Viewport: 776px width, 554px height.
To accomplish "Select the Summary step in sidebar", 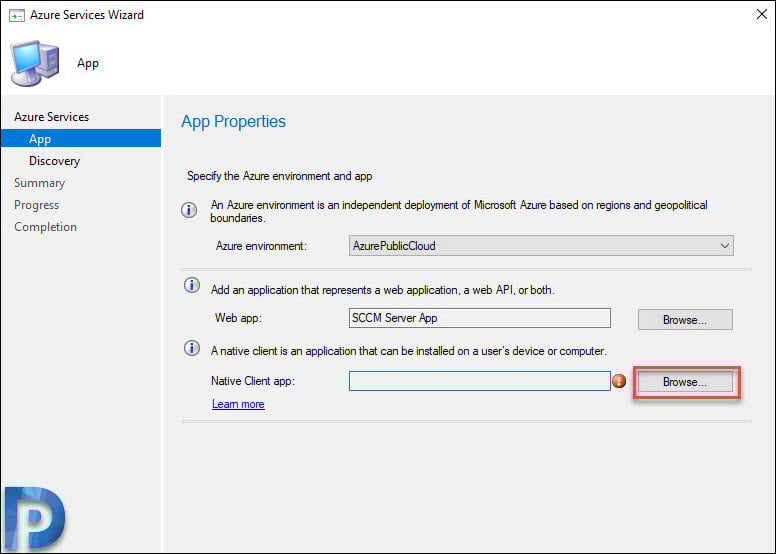I will 40,183.
